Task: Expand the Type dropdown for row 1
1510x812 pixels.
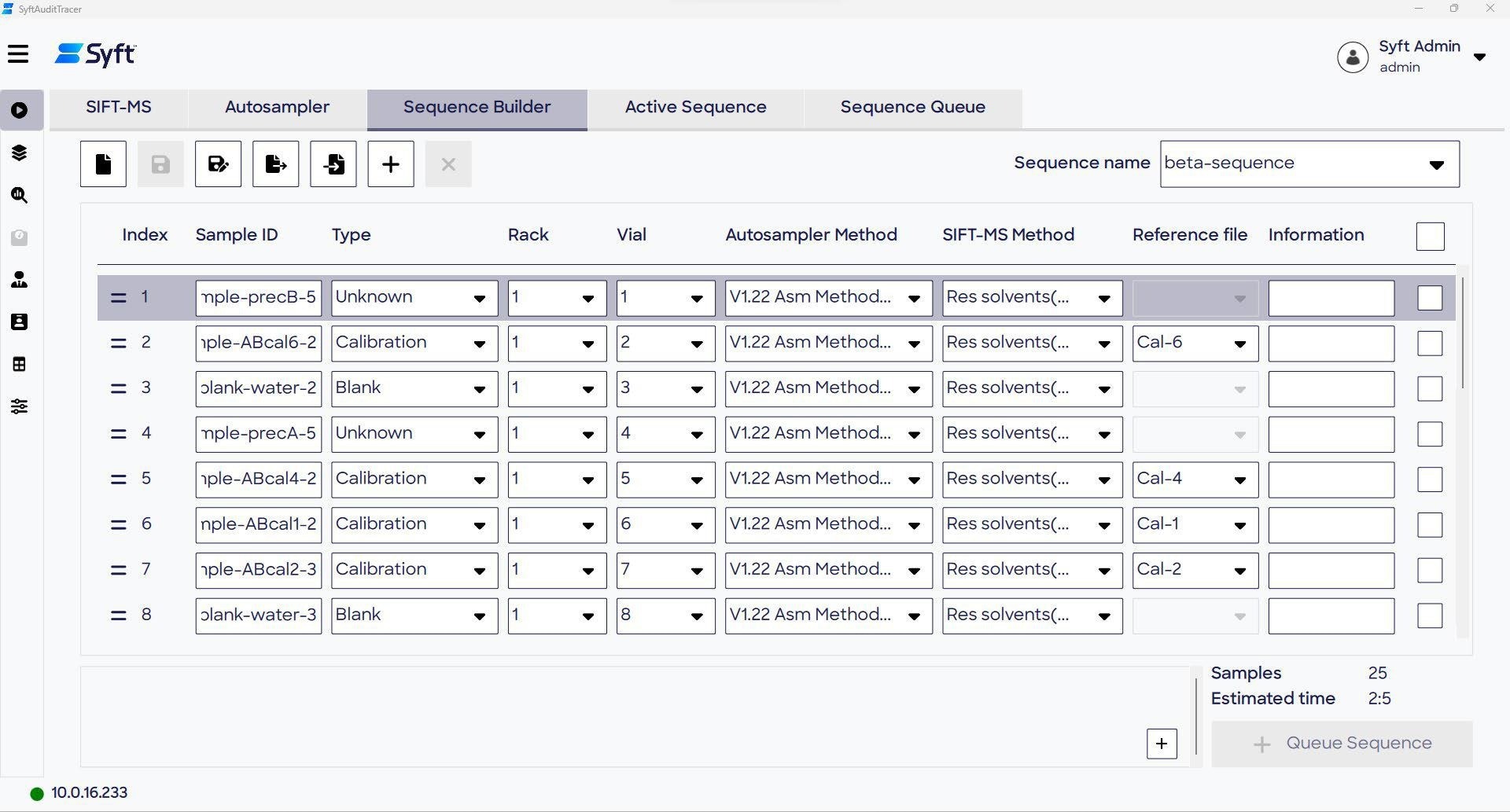Action: tap(479, 298)
